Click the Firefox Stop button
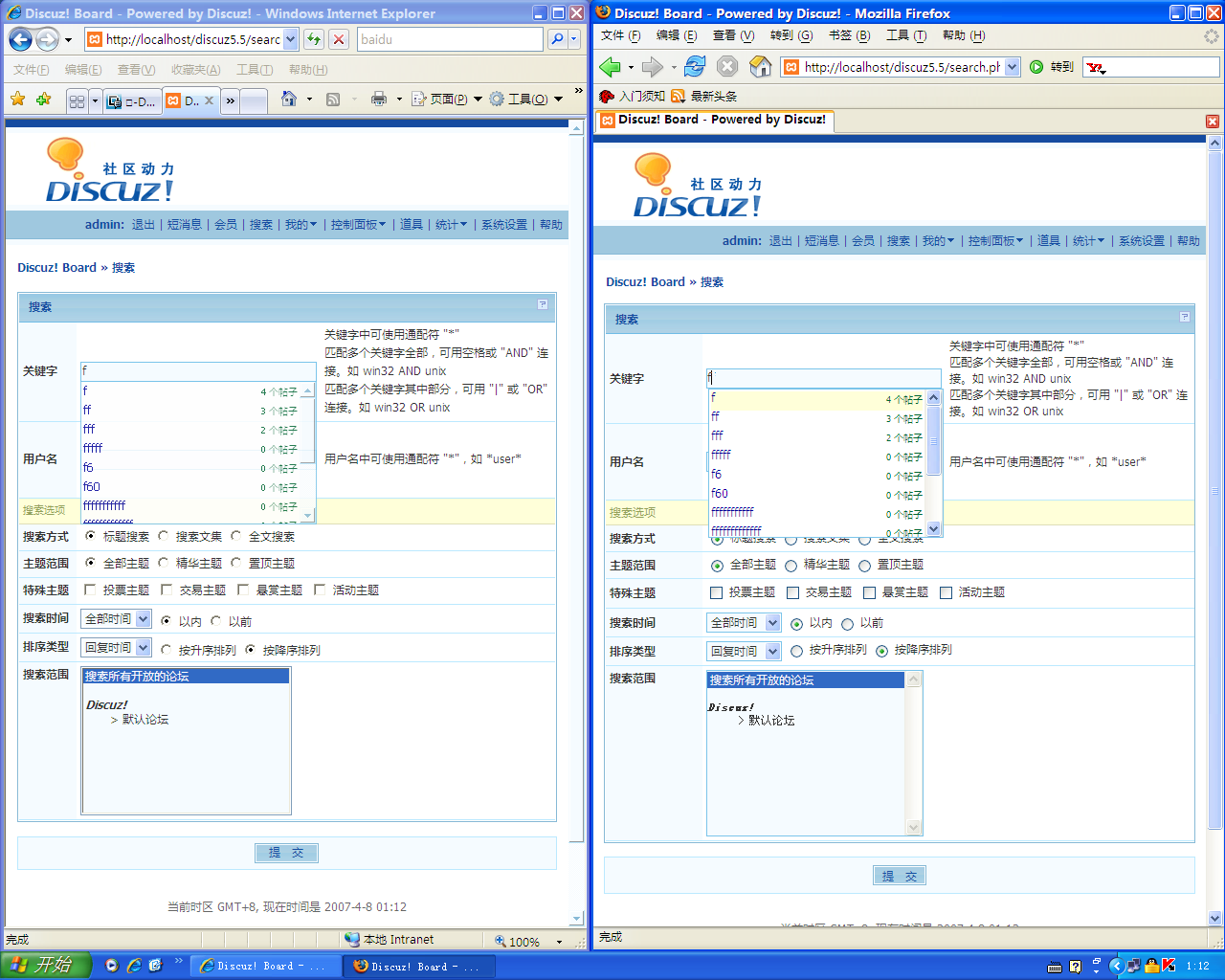Viewport: 1225px width, 980px height. [727, 66]
